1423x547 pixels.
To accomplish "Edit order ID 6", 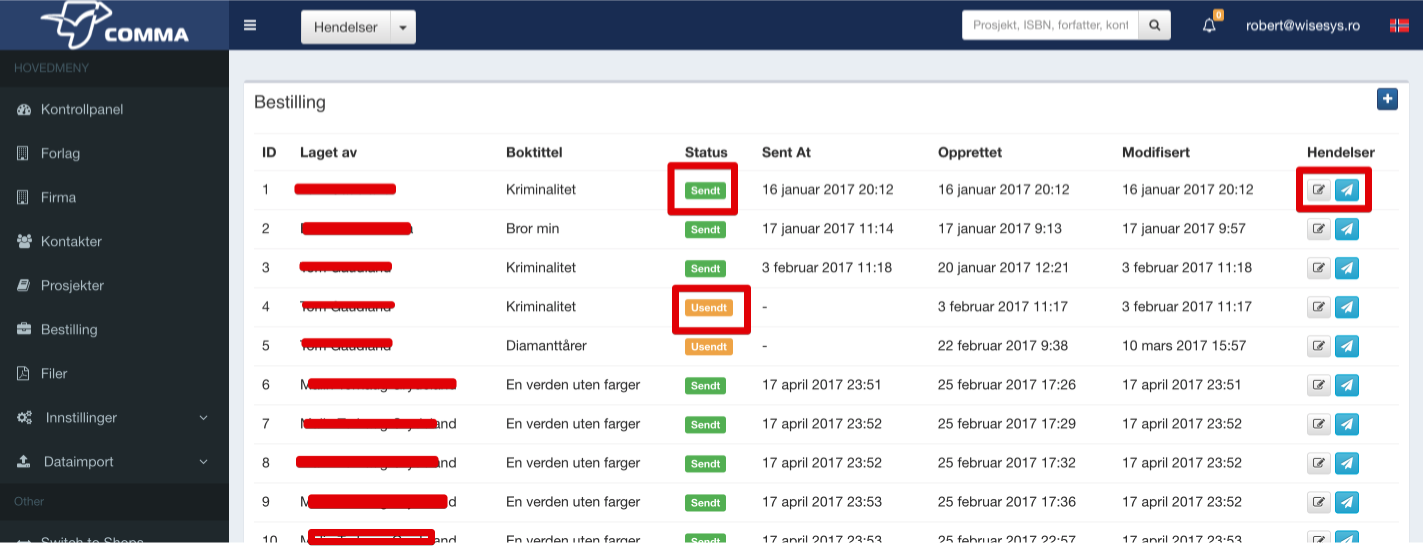I will [1319, 385].
